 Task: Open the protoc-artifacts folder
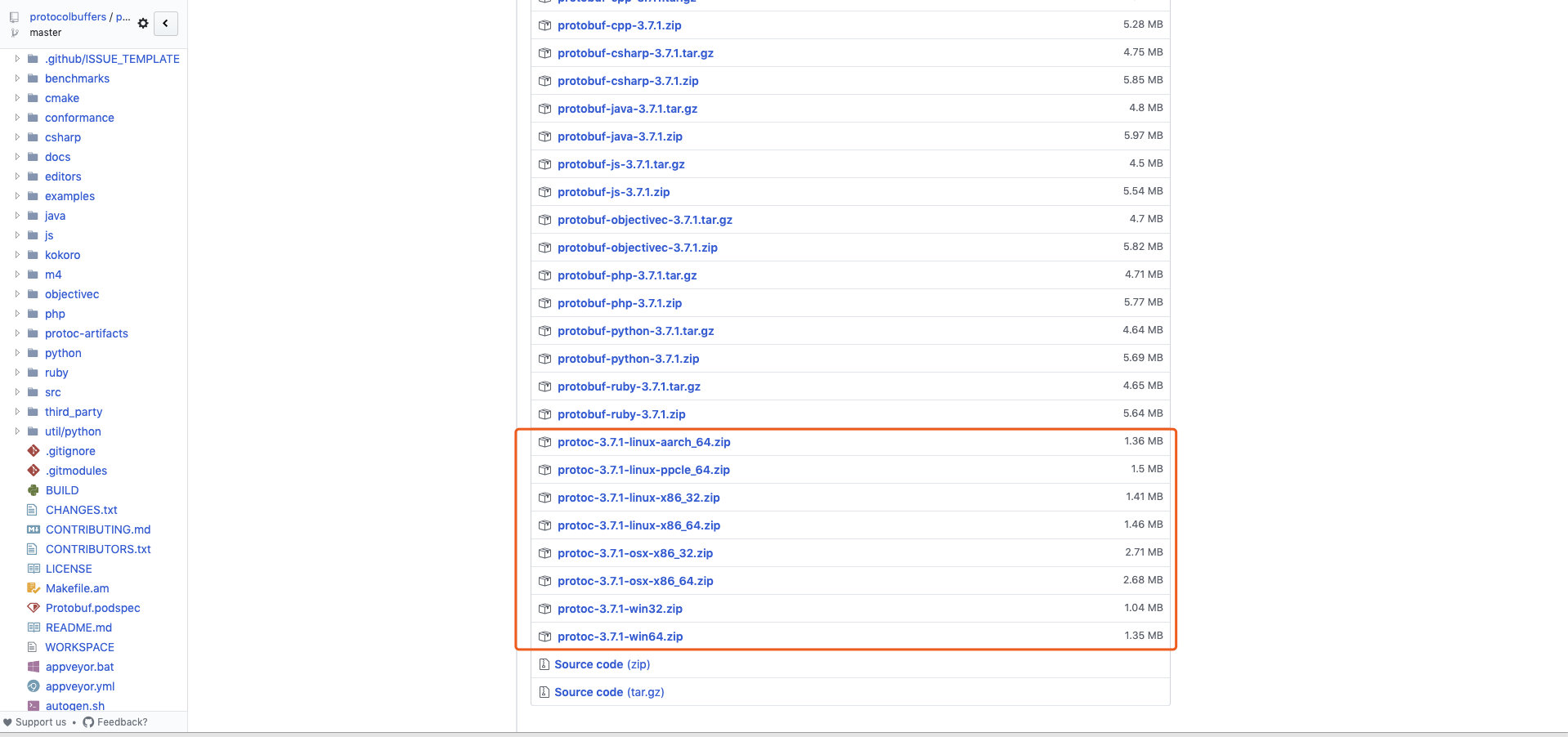87,333
